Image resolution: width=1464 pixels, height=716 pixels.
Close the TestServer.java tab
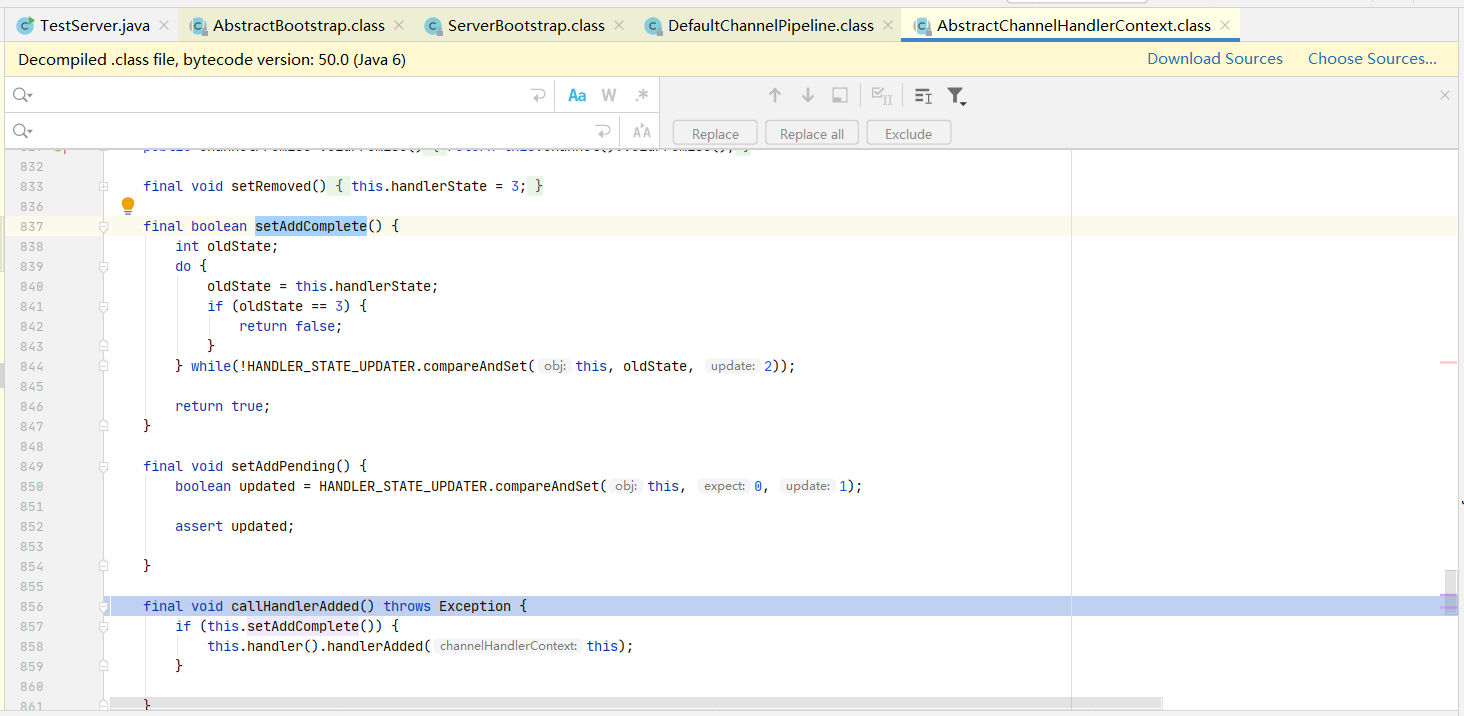tap(164, 26)
